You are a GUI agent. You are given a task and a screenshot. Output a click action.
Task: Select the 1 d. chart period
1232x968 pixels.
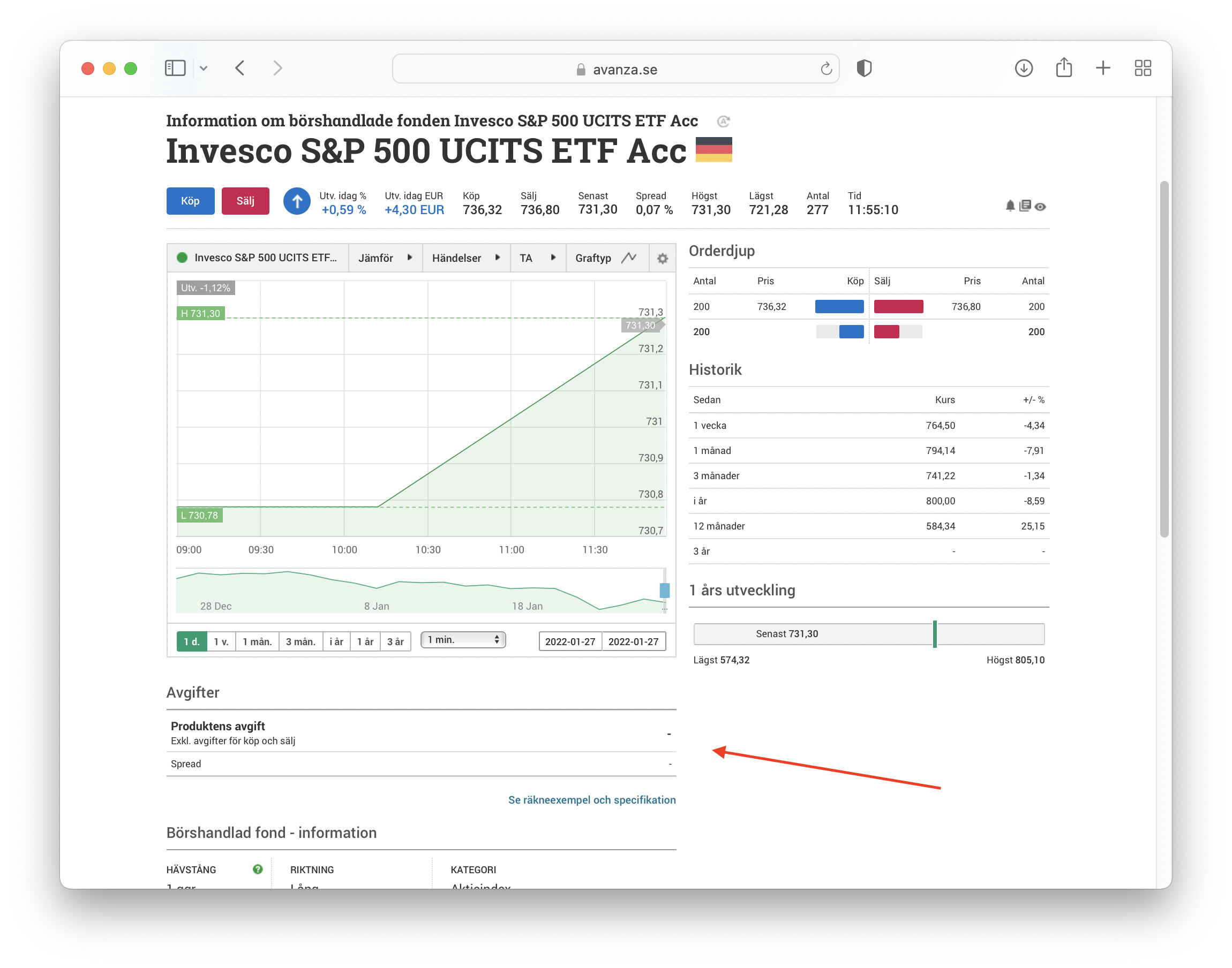click(x=192, y=641)
